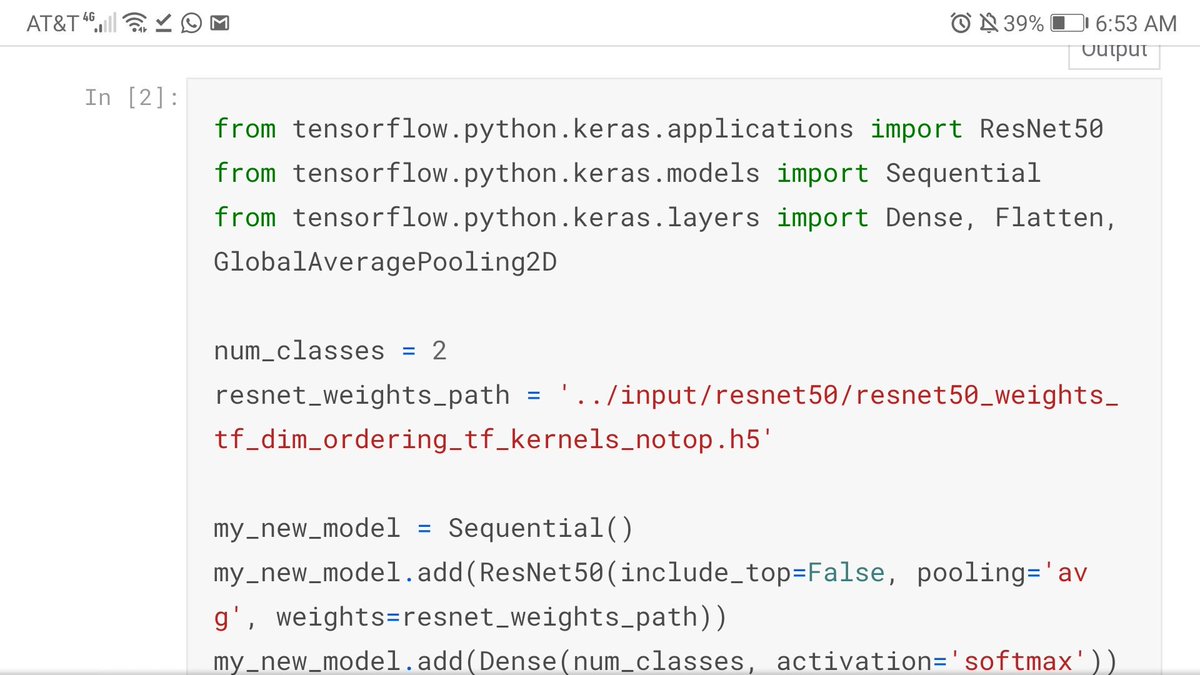Image resolution: width=1200 pixels, height=675 pixels.
Task: Click the GlobalAveragePooling2D text
Action: click(385, 262)
